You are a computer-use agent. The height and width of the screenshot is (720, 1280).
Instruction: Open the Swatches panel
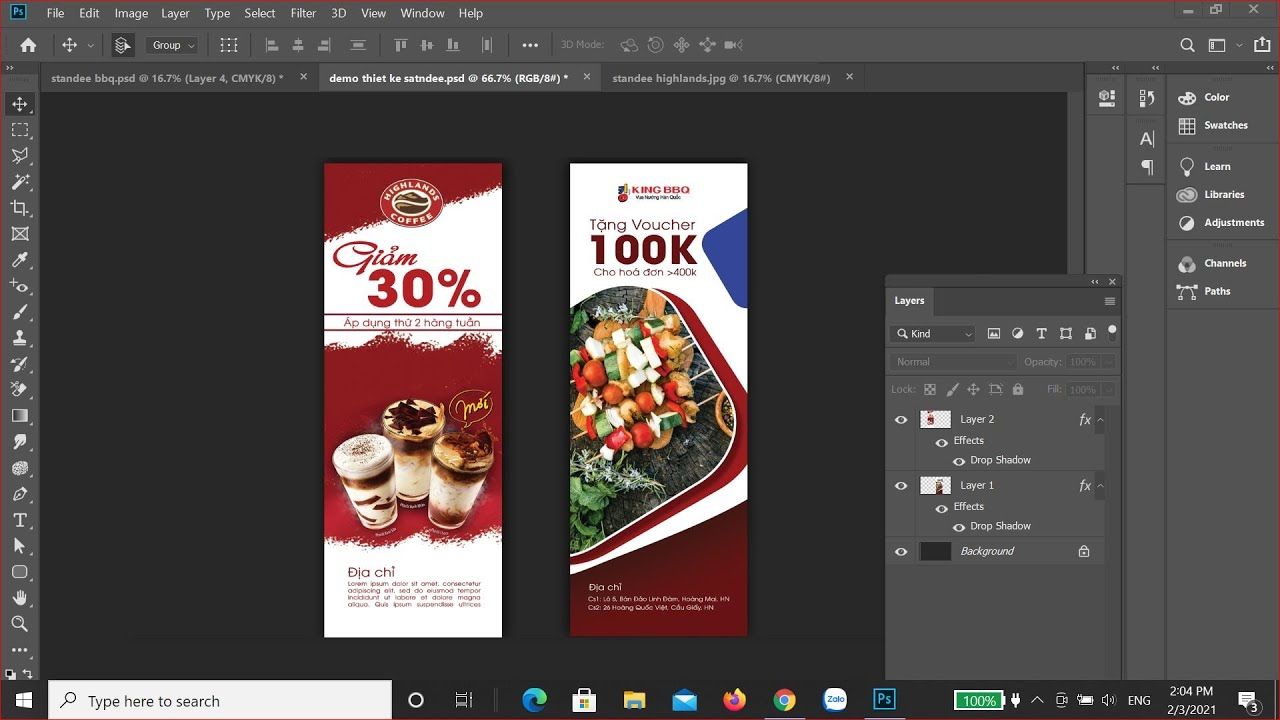point(1225,125)
